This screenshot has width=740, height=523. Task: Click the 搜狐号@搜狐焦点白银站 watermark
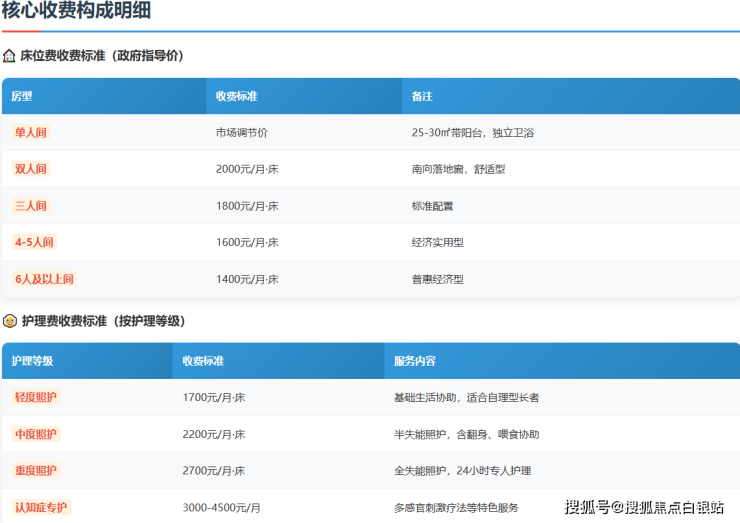644,507
